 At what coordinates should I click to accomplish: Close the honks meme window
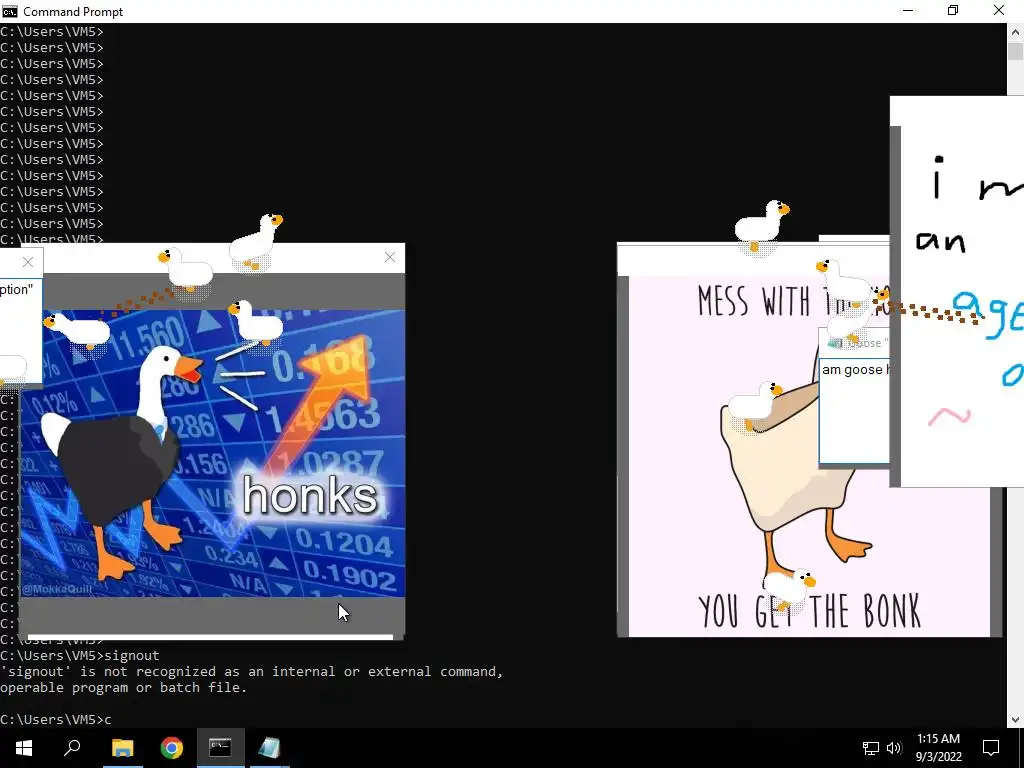point(390,257)
